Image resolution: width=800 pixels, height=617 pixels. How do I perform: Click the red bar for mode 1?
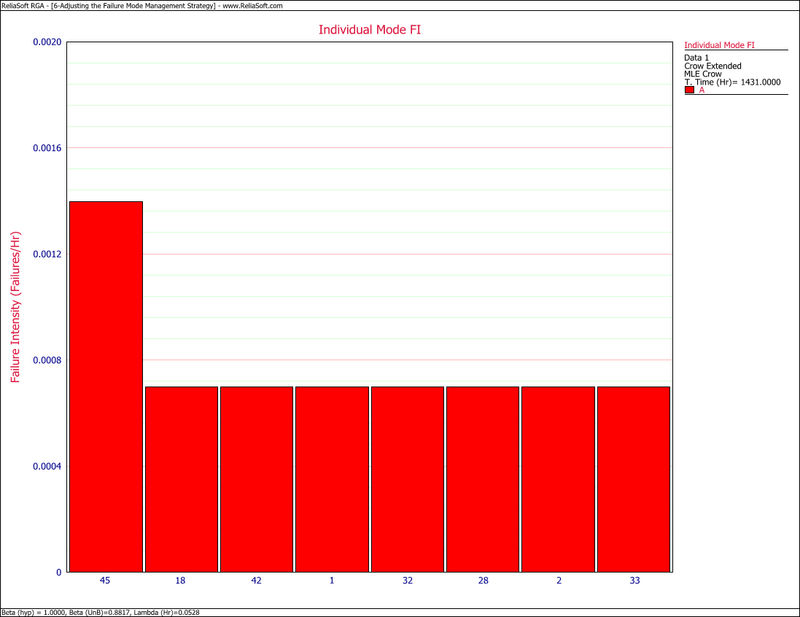pos(332,479)
